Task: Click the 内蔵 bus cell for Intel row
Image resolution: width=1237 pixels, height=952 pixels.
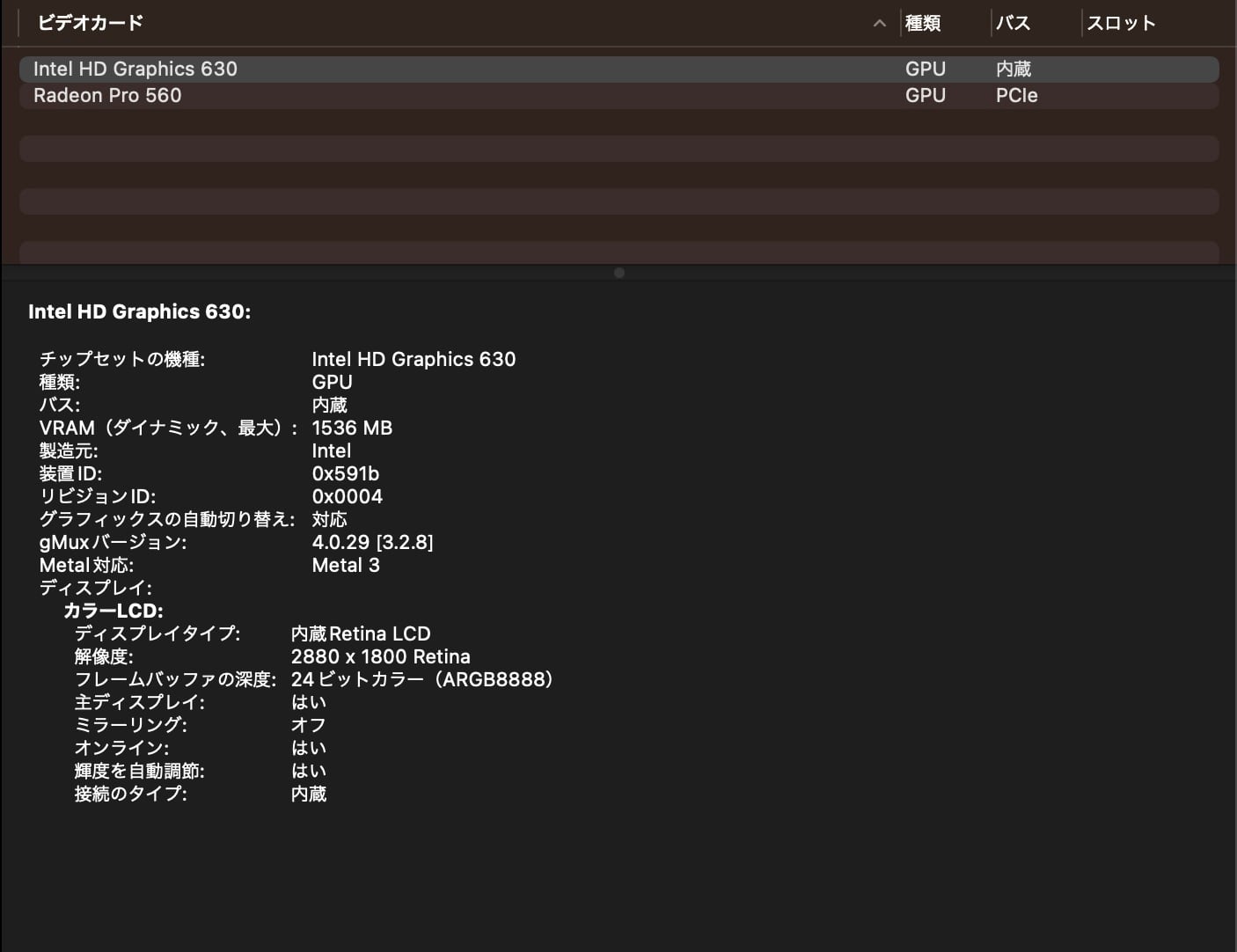Action: tap(1013, 69)
